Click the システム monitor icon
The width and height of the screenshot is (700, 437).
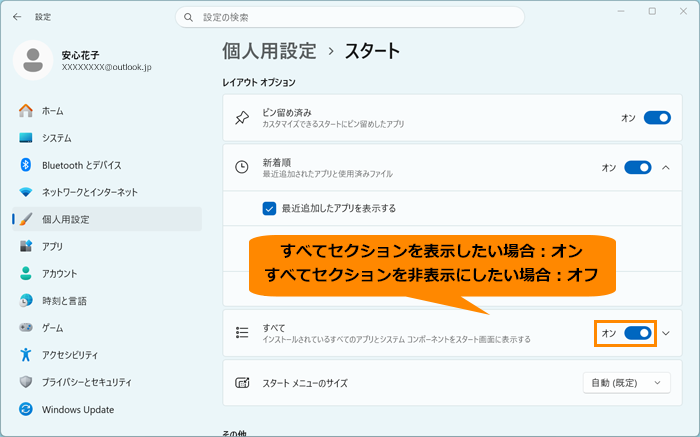click(26, 138)
